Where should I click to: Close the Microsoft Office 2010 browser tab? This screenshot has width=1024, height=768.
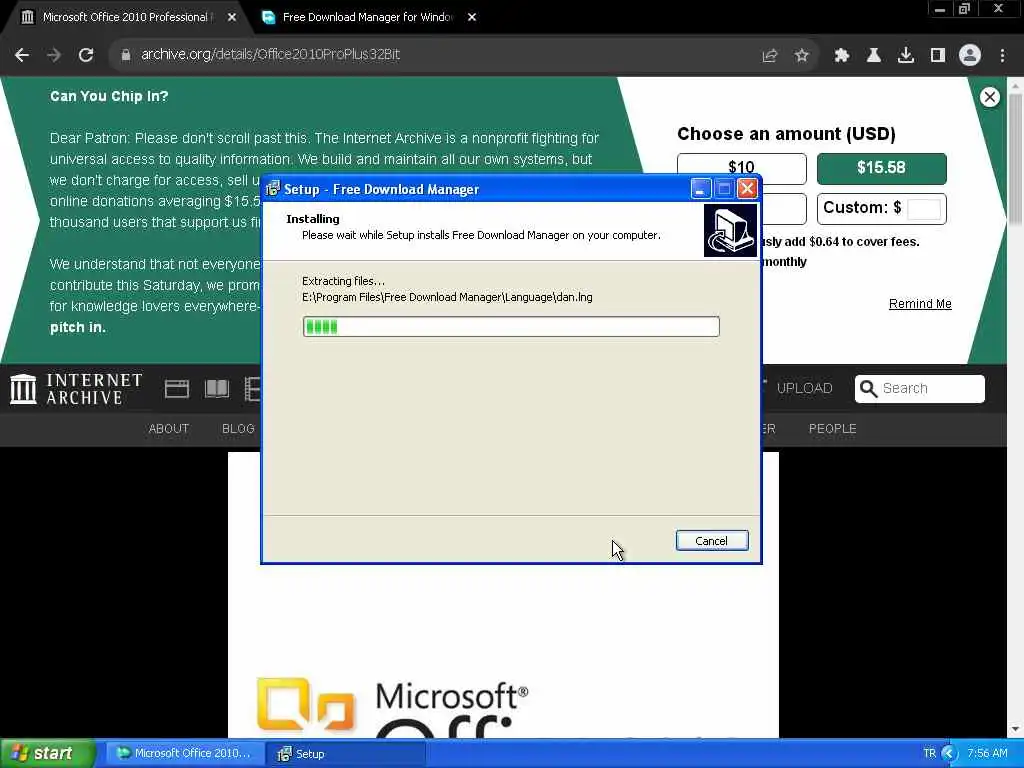point(232,18)
